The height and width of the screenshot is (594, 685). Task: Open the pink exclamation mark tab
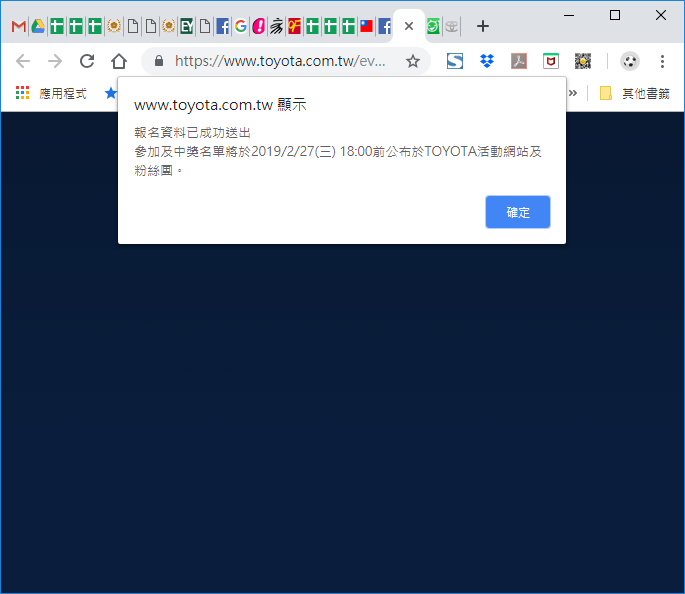[x=259, y=27]
